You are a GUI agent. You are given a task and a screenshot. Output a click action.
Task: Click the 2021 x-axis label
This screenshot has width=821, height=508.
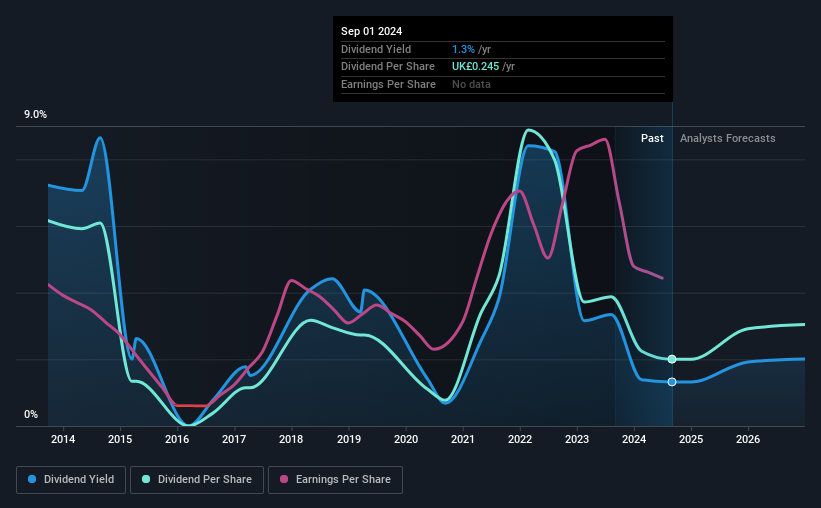(x=463, y=439)
